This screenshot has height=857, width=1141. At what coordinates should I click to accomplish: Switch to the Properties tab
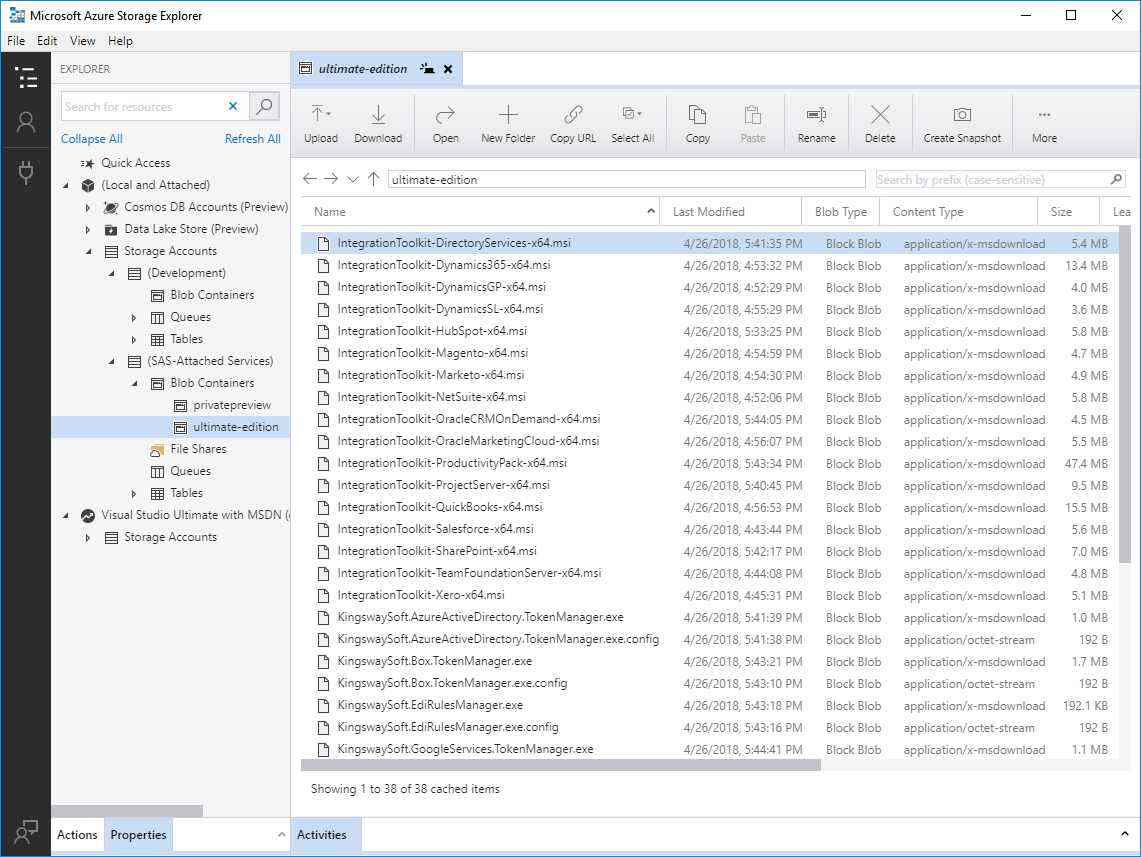click(x=138, y=834)
